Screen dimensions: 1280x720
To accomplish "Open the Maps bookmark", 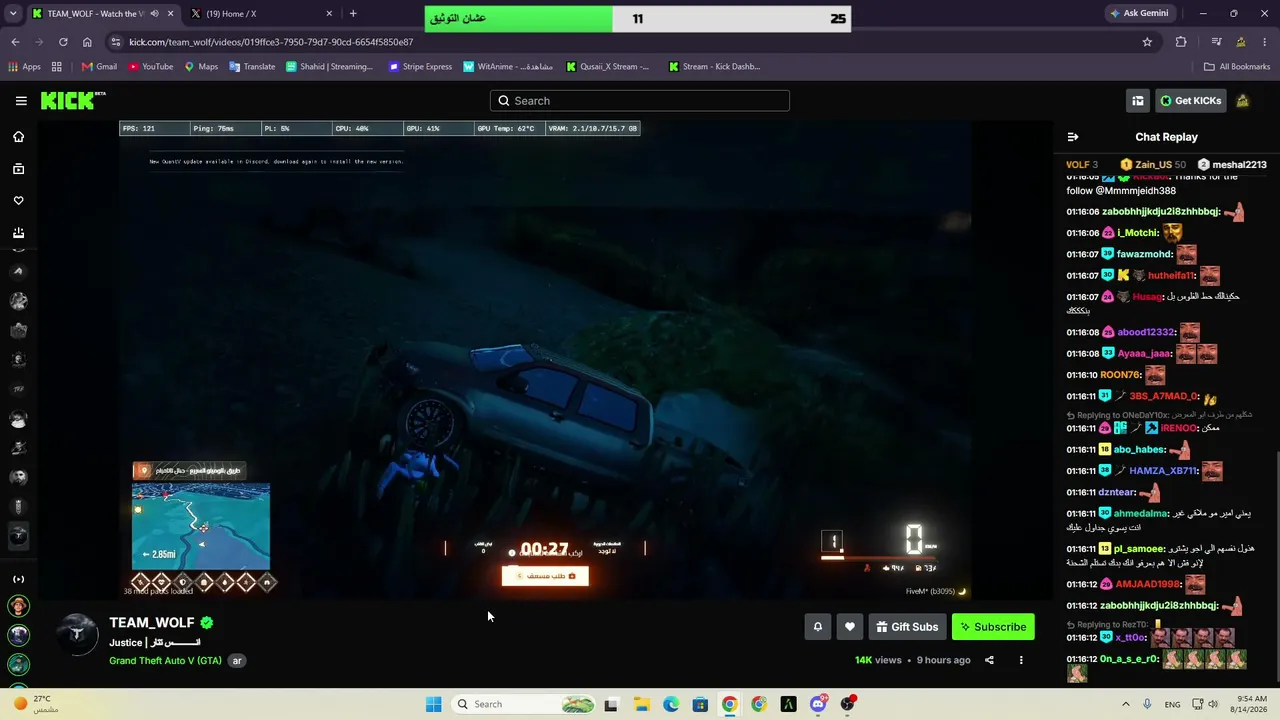I will 201,67.
